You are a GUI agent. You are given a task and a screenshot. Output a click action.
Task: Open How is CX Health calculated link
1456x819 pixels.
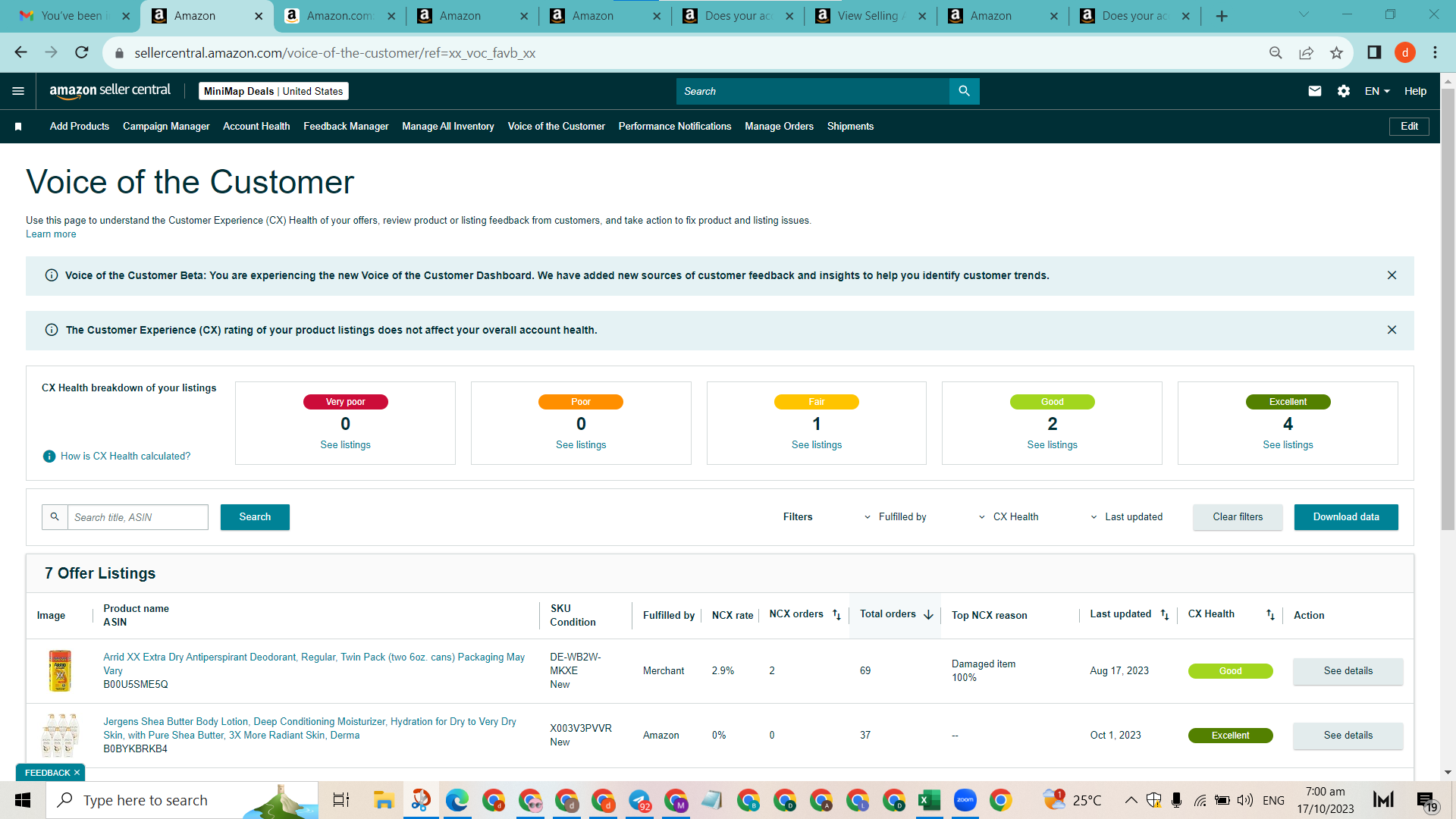click(126, 457)
